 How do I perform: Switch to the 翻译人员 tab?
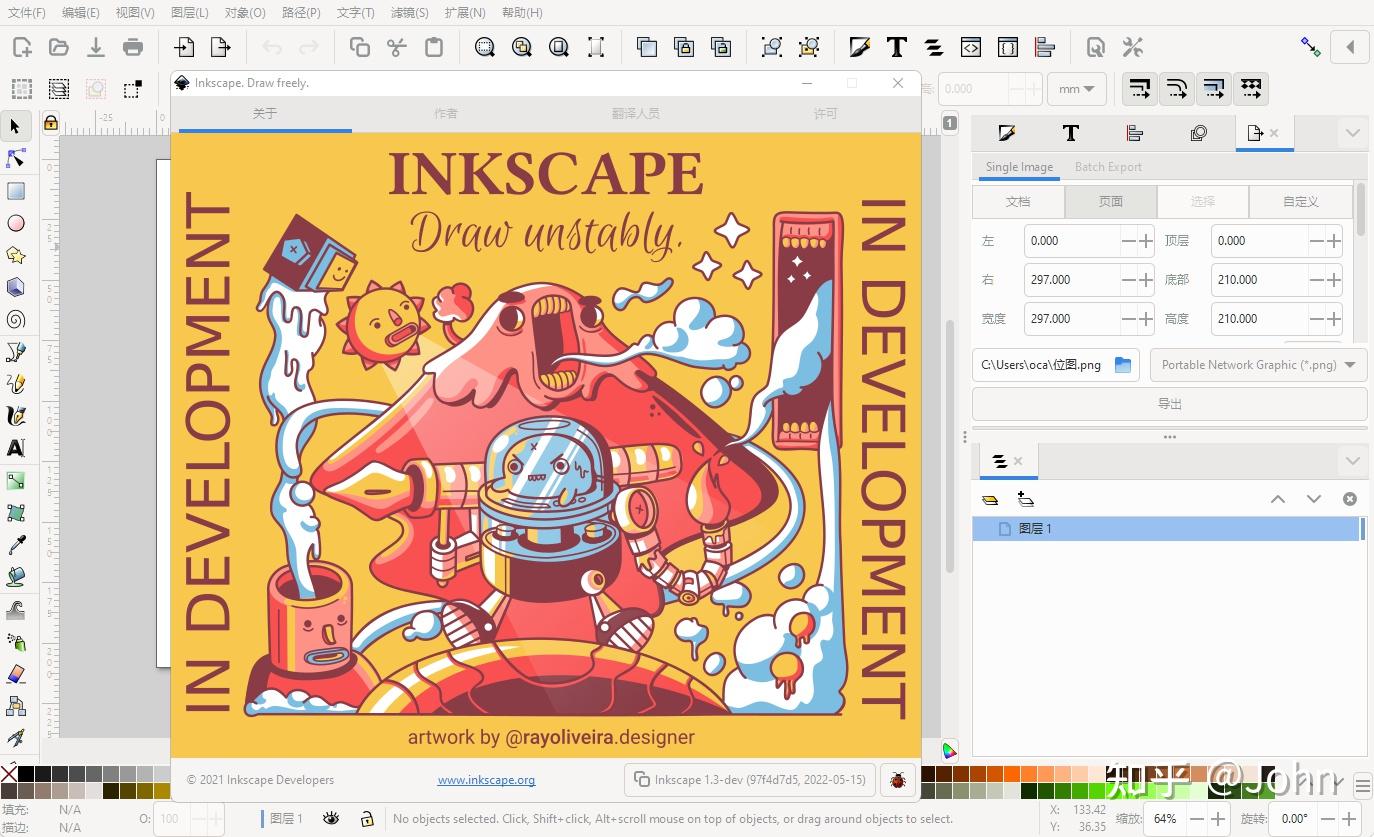point(636,114)
